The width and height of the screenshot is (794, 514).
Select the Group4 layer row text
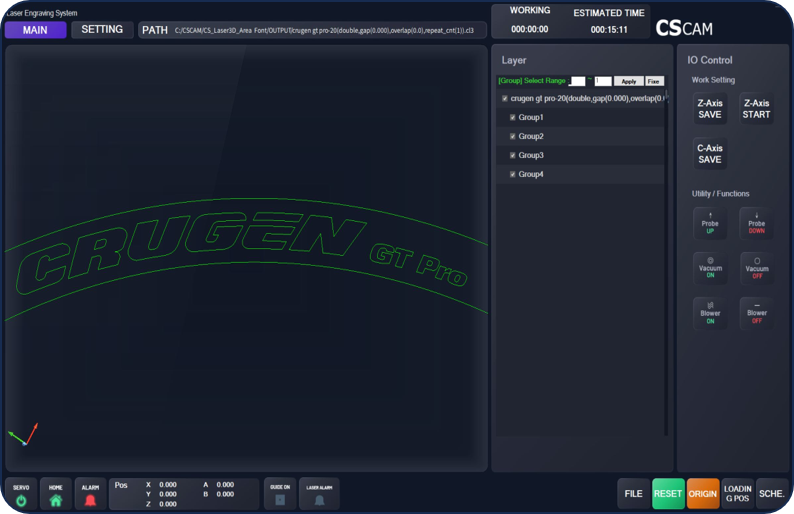531,174
